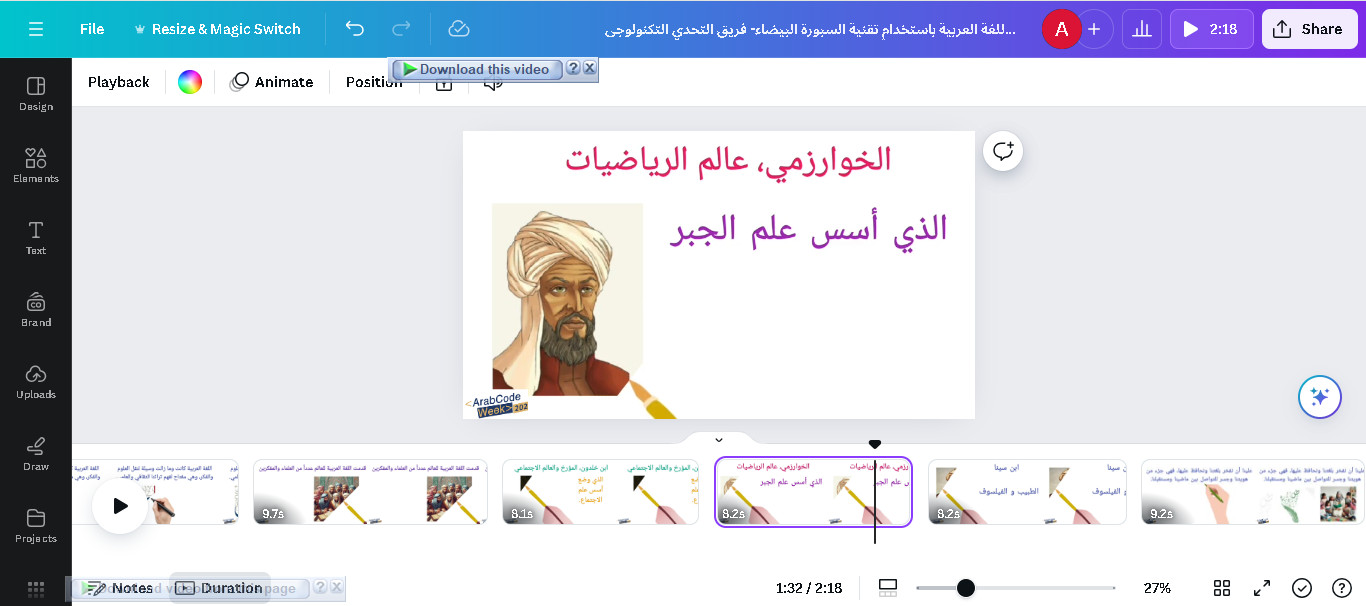Open the File menu
This screenshot has width=1366, height=606.
click(92, 29)
